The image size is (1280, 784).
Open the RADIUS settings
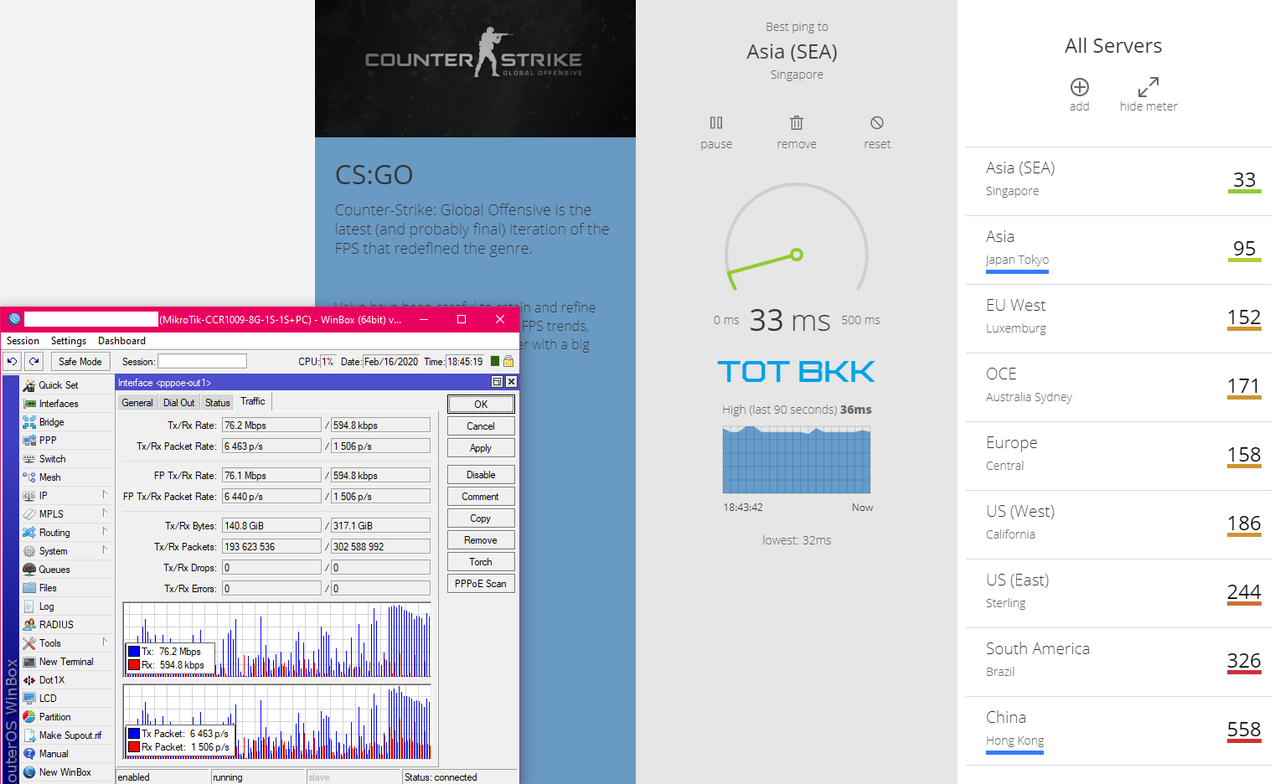tap(56, 624)
